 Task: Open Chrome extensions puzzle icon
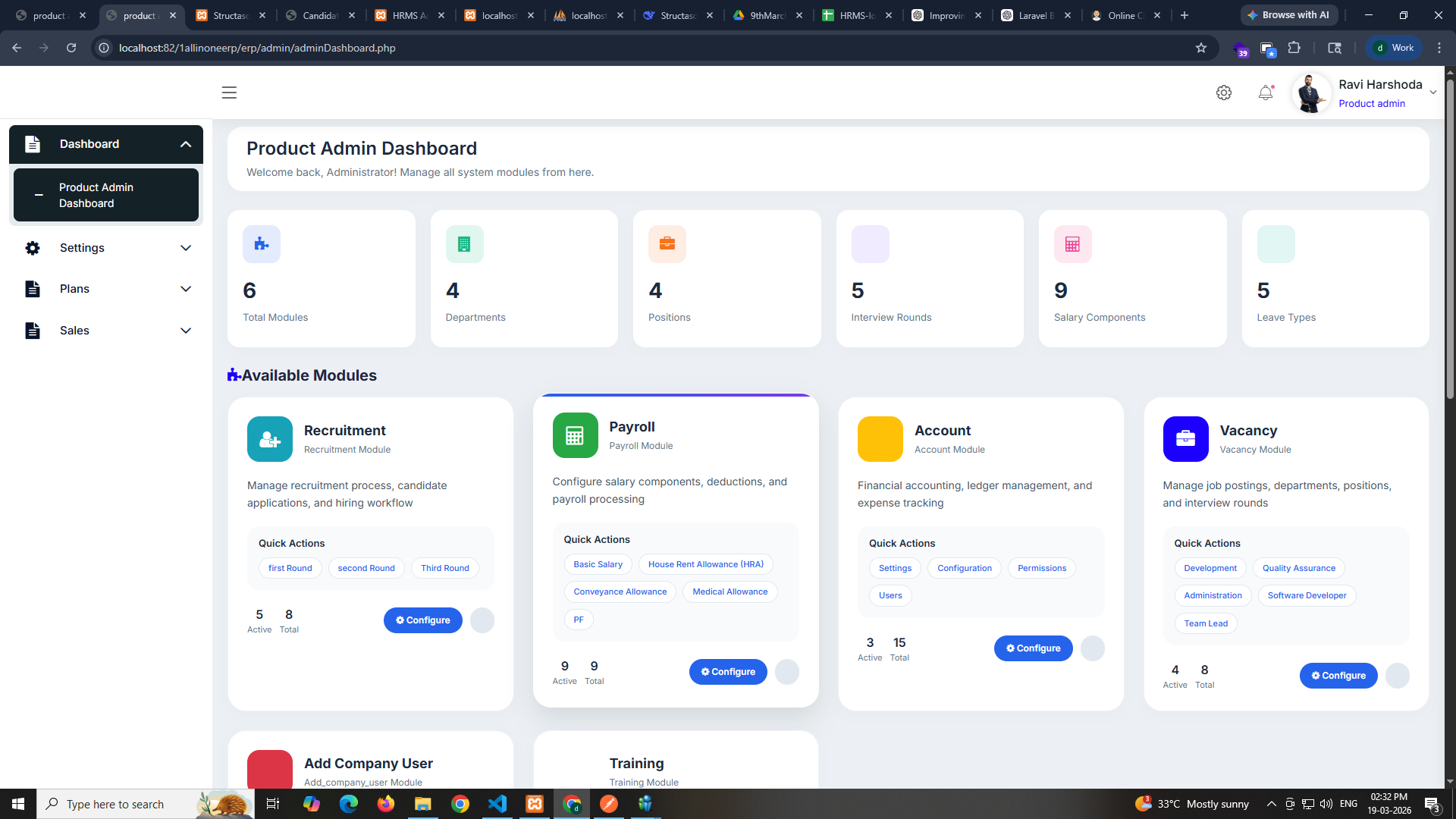coord(1294,48)
